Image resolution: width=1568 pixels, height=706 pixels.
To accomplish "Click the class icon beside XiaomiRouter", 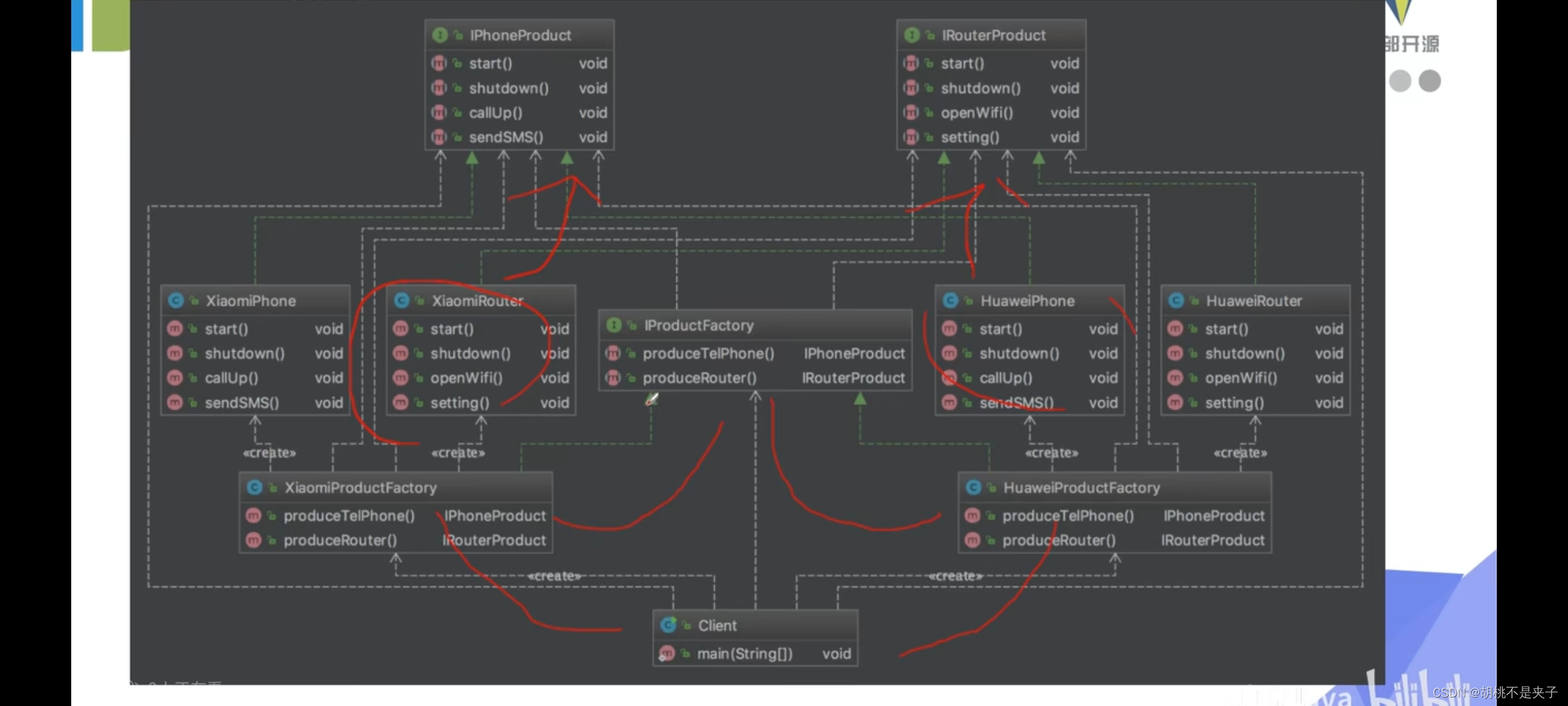I will (401, 301).
